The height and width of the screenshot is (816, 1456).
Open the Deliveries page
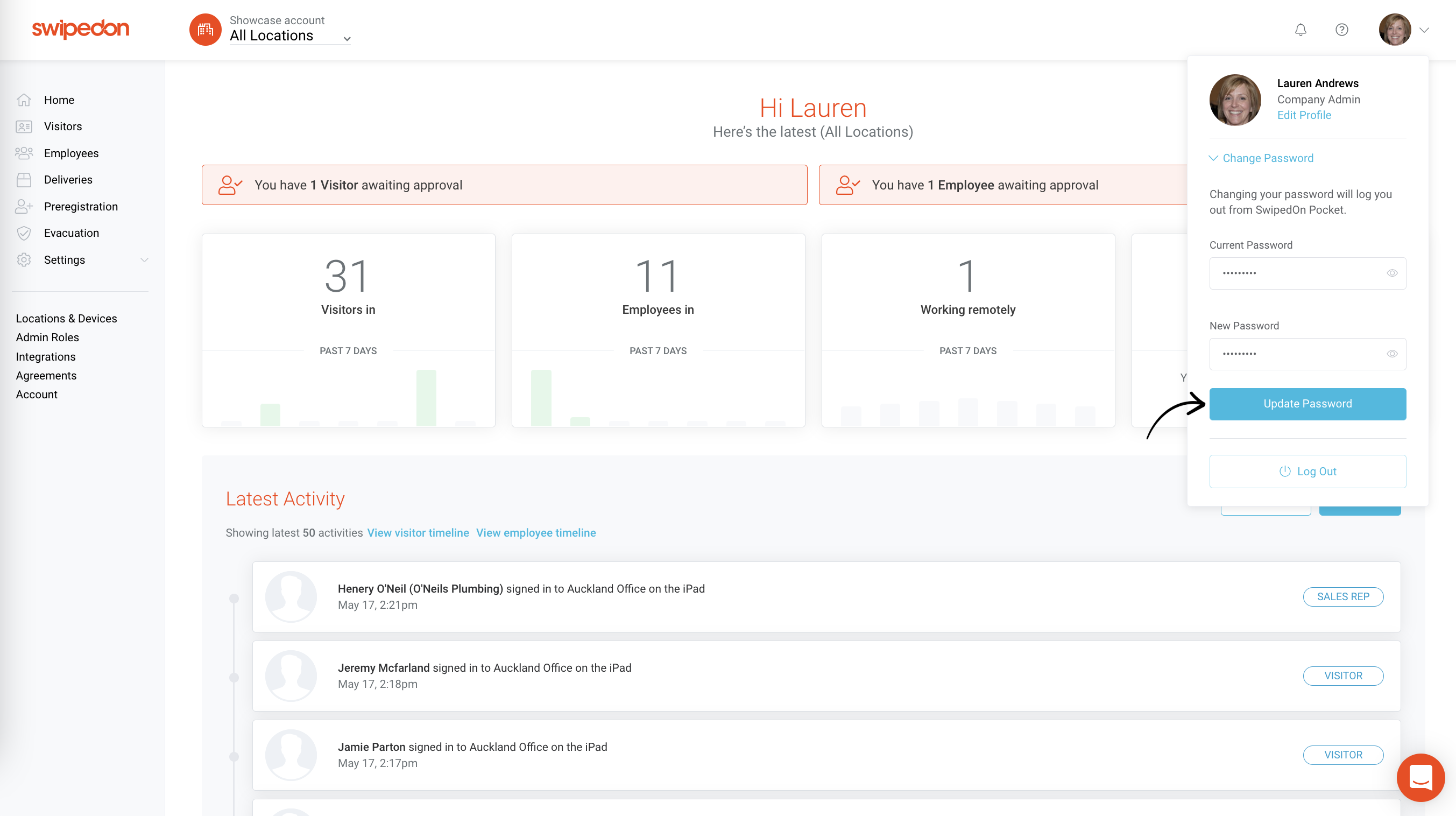point(68,180)
